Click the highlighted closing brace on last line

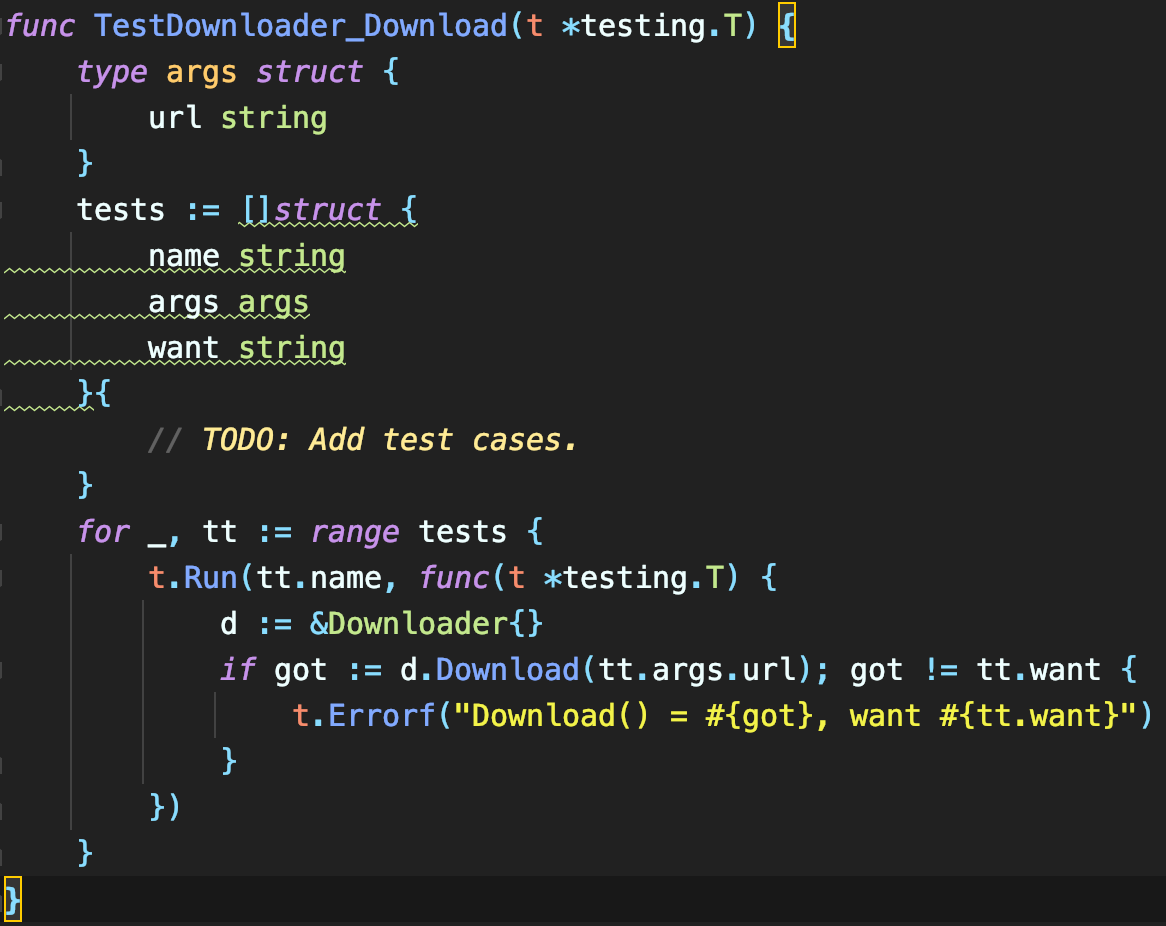[x=12, y=899]
